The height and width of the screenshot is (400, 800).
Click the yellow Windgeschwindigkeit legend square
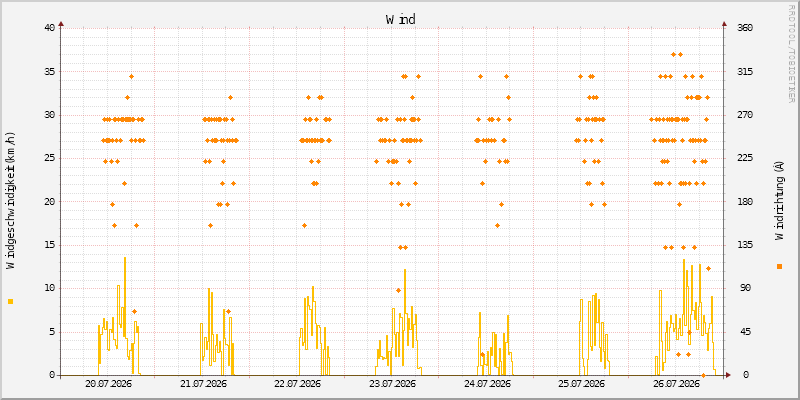pyautogui.click(x=10, y=302)
